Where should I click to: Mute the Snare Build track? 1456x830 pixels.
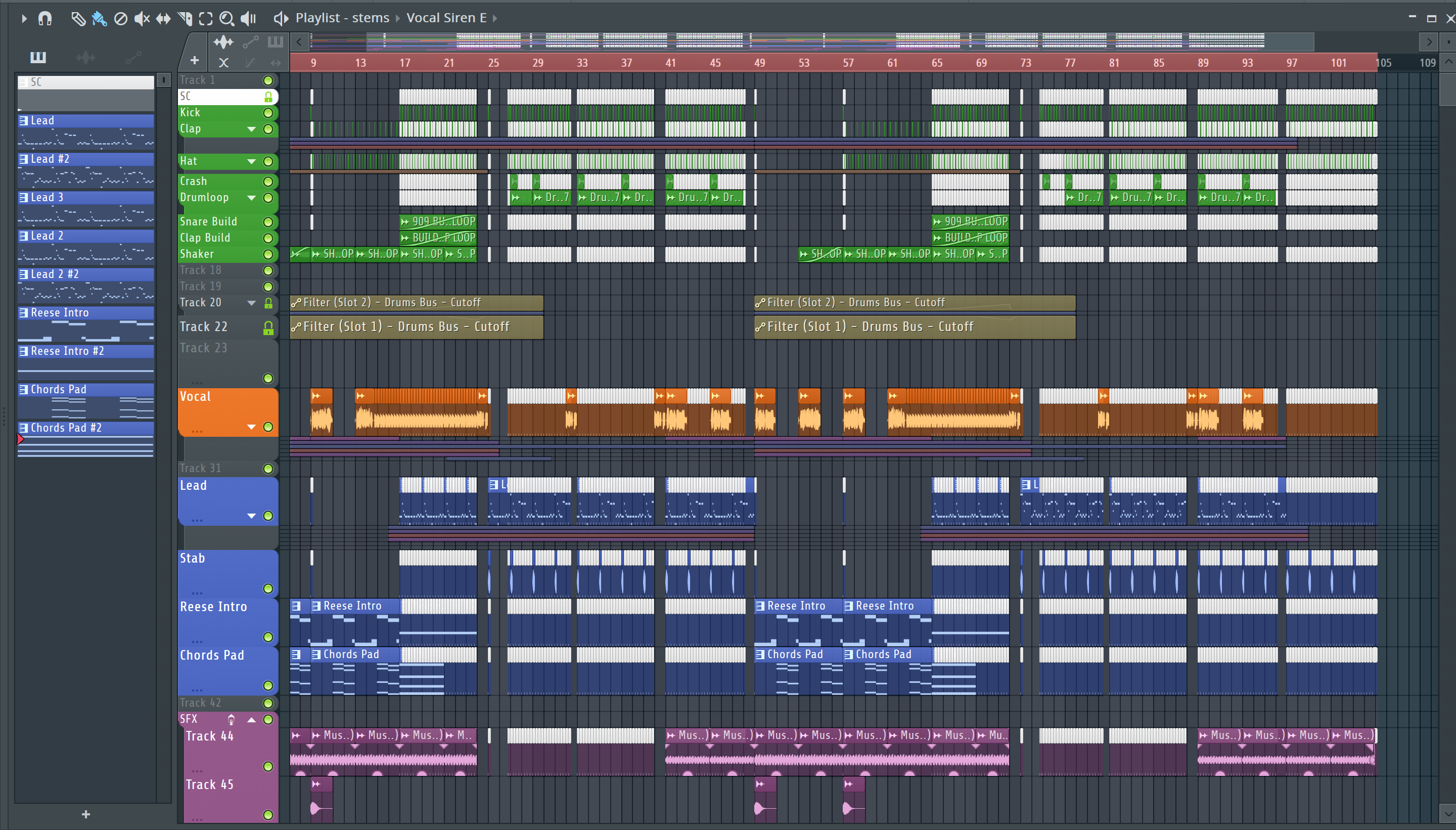pos(268,222)
